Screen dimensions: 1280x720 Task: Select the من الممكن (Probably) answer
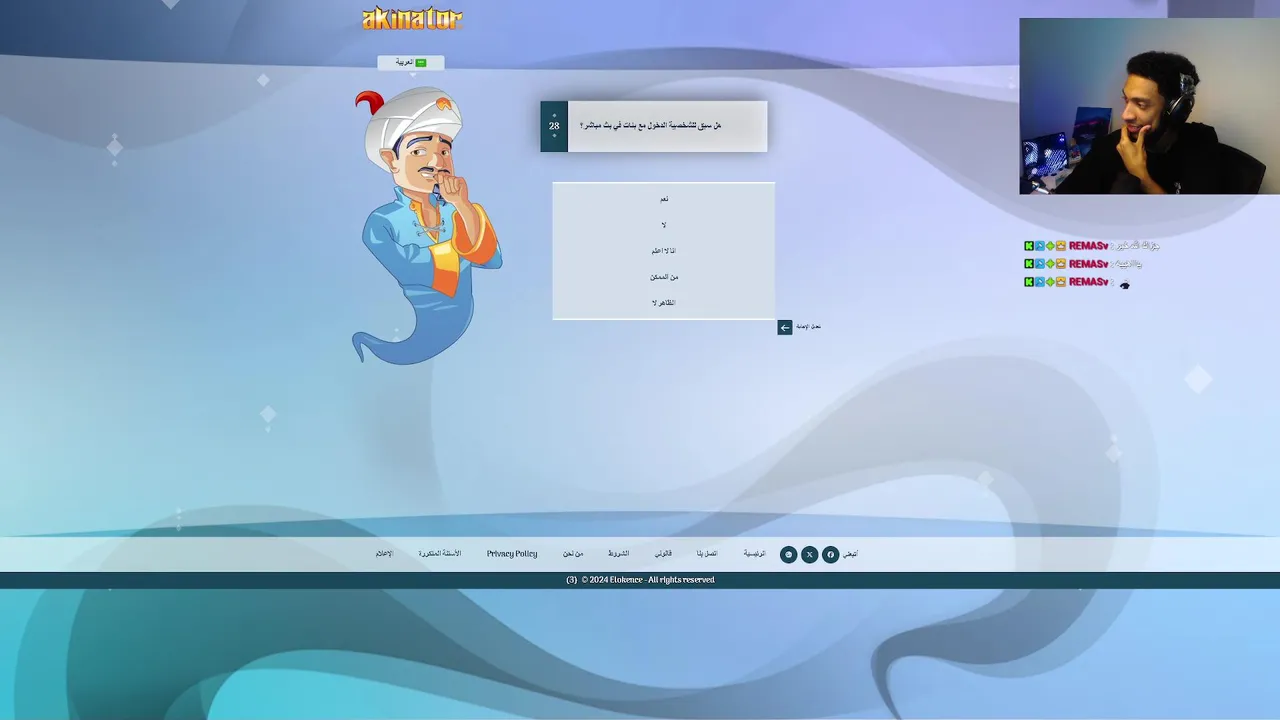tap(664, 277)
